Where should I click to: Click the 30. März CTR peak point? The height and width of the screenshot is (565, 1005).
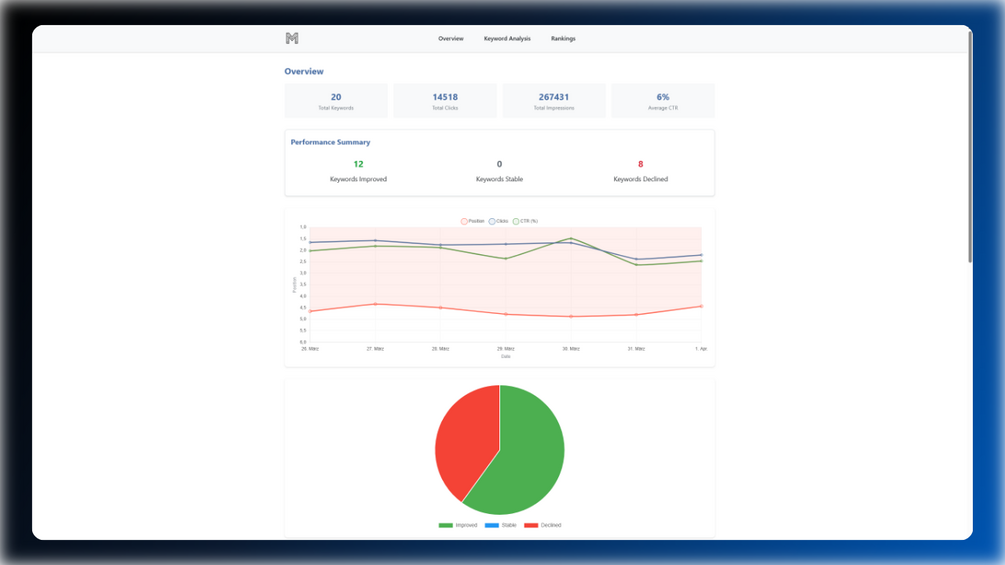(571, 238)
